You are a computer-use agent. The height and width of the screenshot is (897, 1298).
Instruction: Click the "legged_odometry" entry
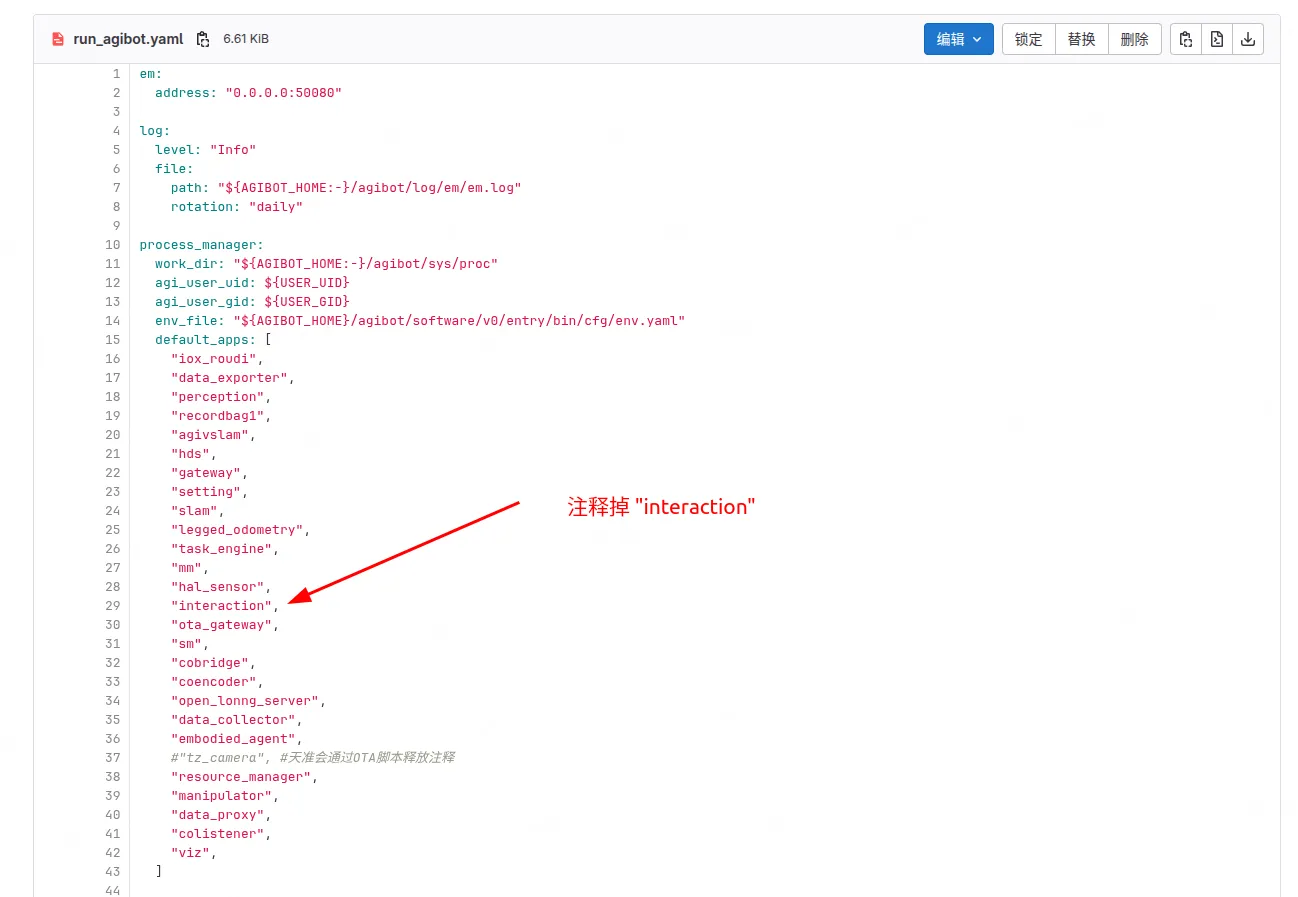[236, 529]
